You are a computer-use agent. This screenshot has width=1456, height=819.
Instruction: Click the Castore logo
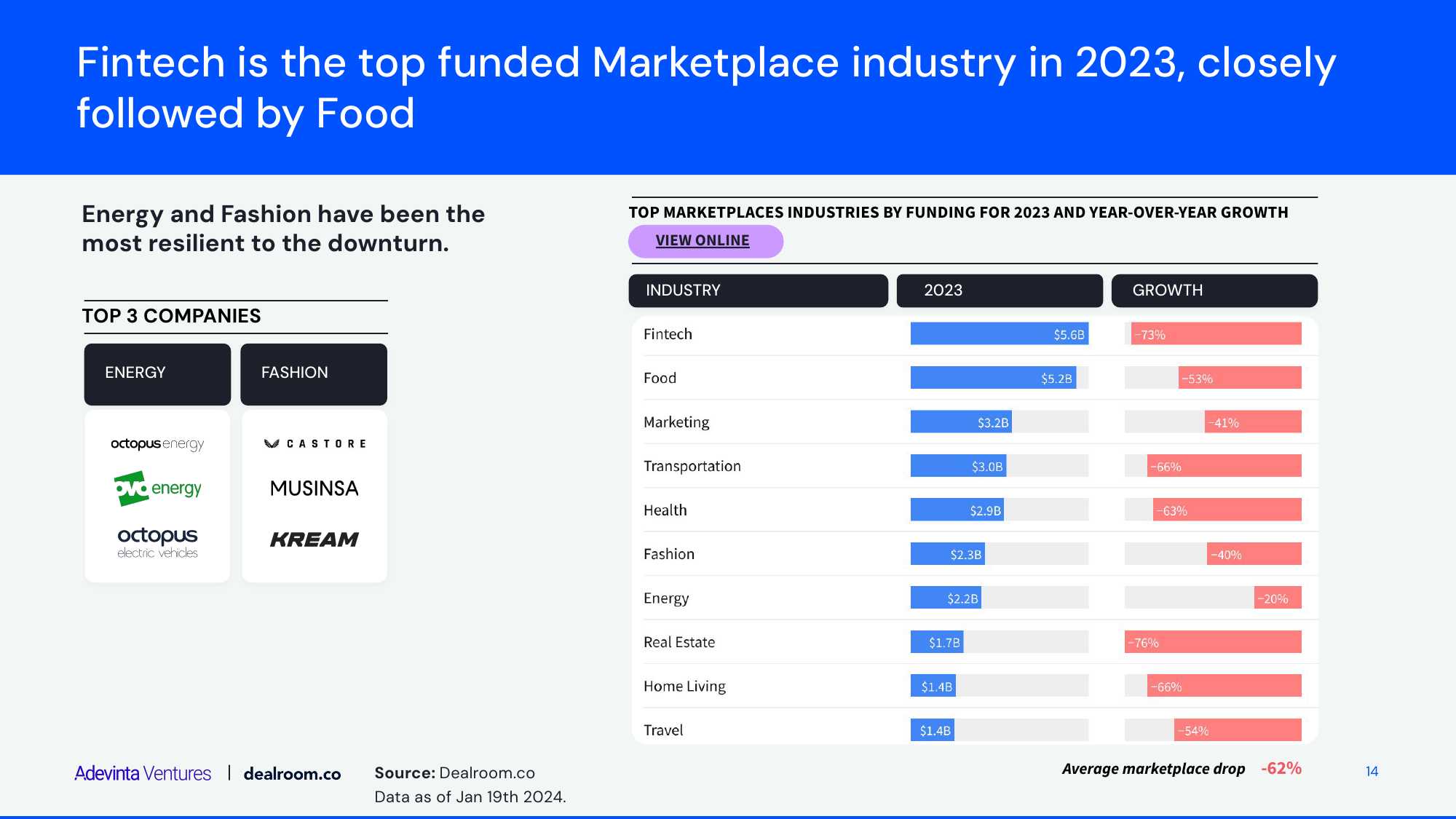(314, 443)
